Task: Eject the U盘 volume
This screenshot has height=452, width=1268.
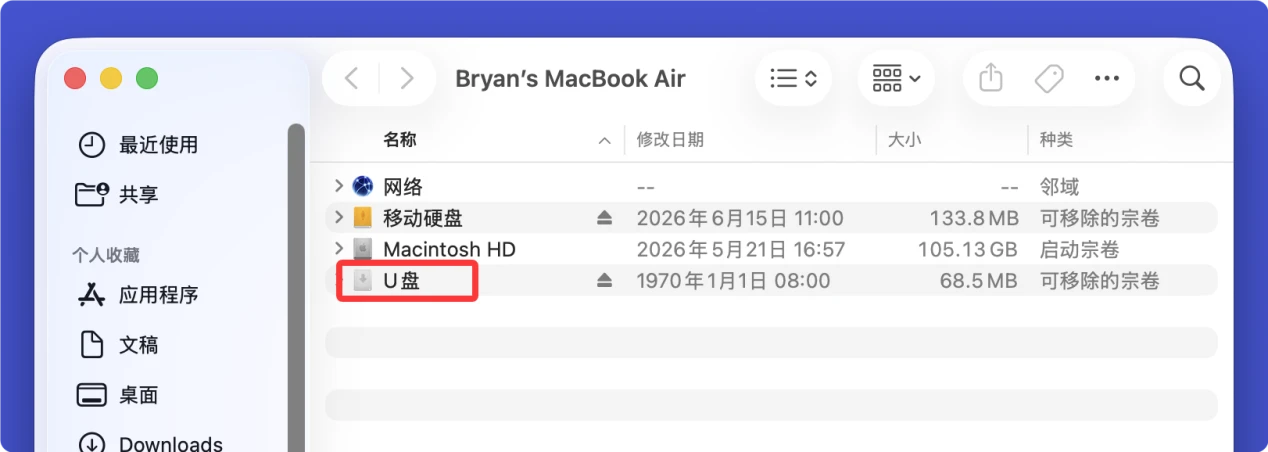Action: (604, 281)
